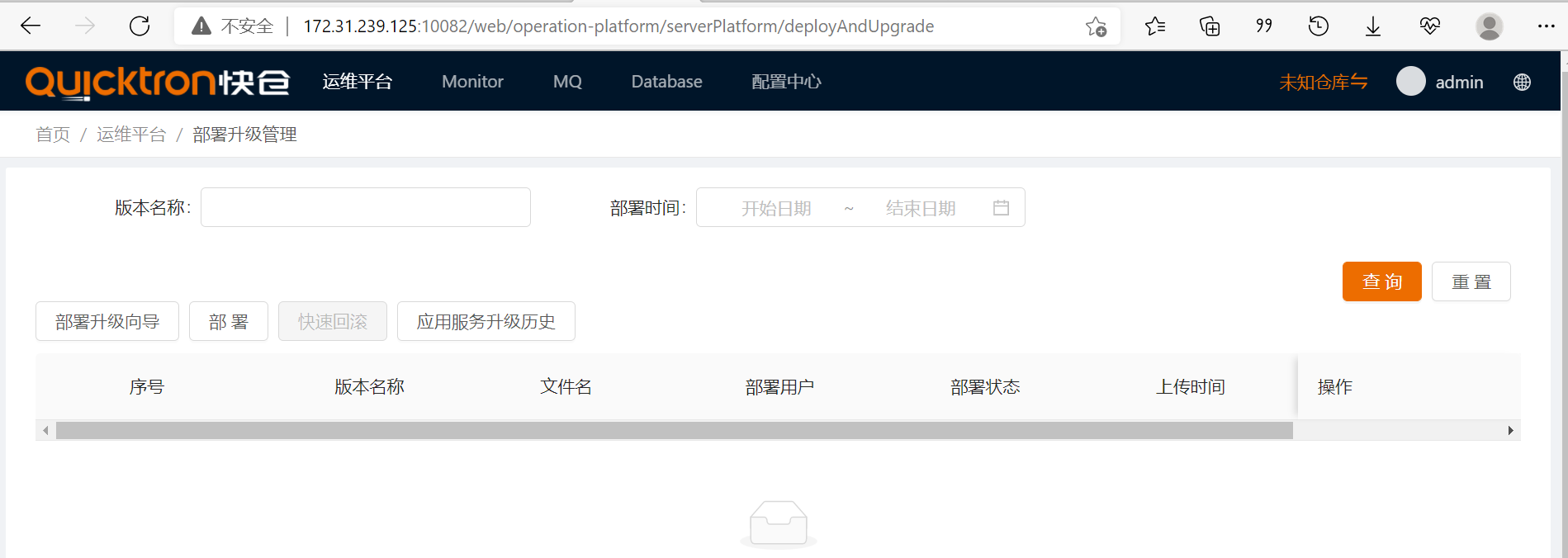Screen dimensions: 1568x558
Task: Reload the page with refresh icon
Action: click(x=140, y=26)
